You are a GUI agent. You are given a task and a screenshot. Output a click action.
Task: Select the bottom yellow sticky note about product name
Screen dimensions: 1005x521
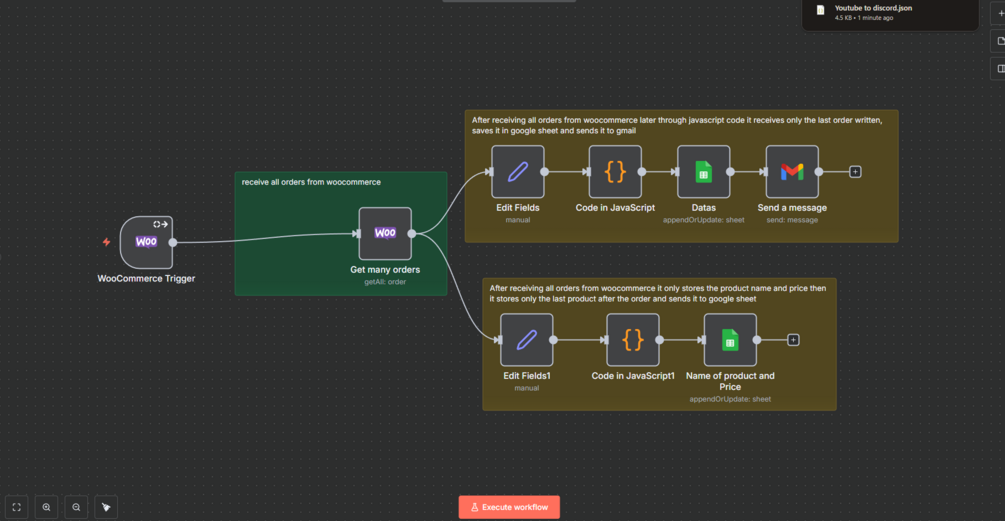(658, 294)
